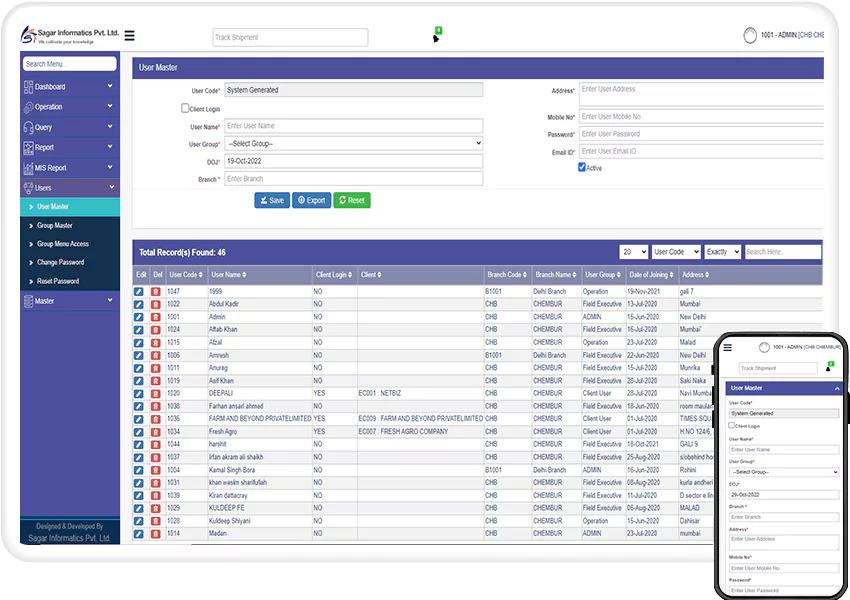Expand the MIS Report sidebar section
Screen dimensions: 850x600
pos(69,168)
